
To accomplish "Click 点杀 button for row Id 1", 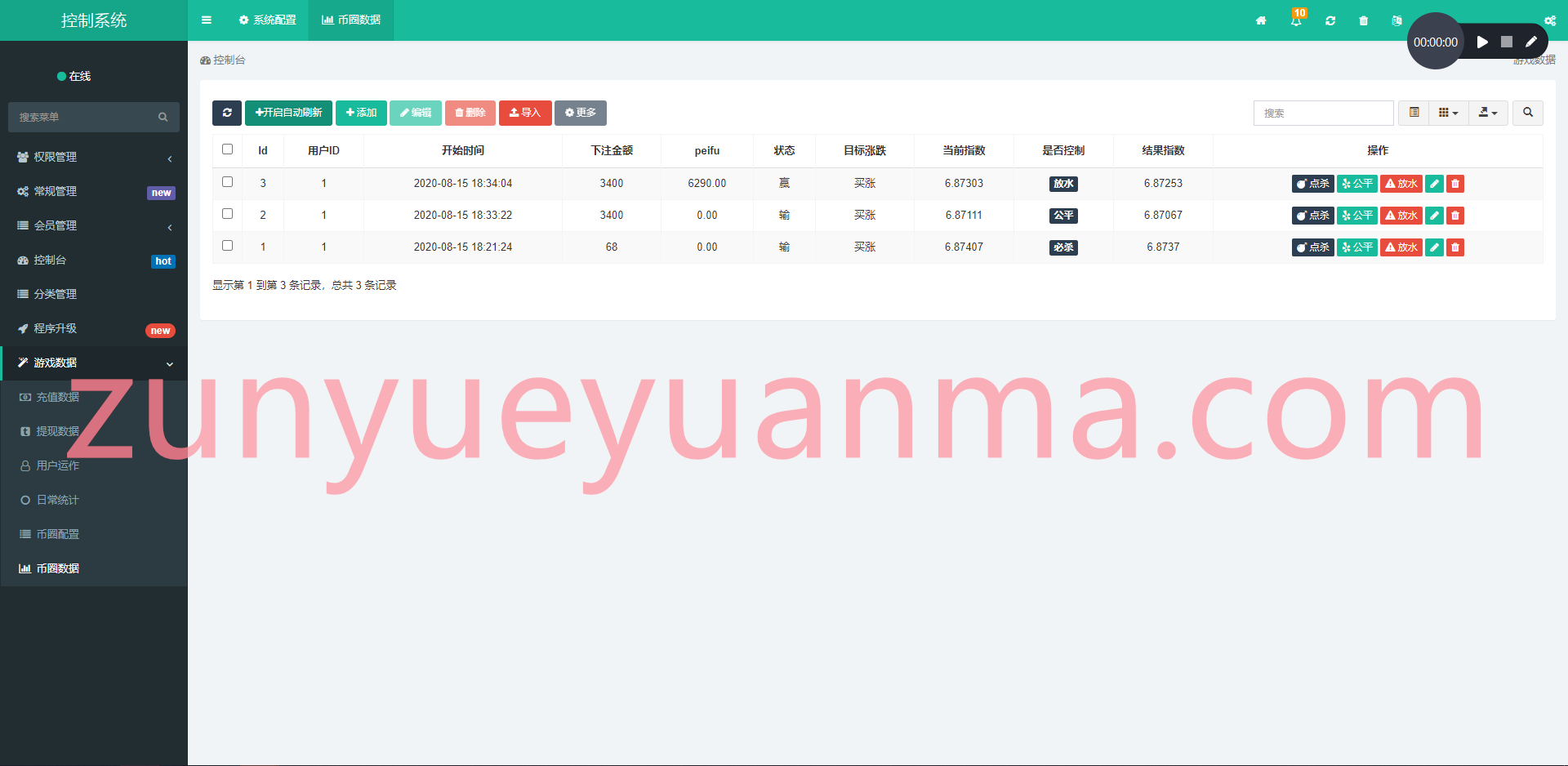I will click(1313, 247).
